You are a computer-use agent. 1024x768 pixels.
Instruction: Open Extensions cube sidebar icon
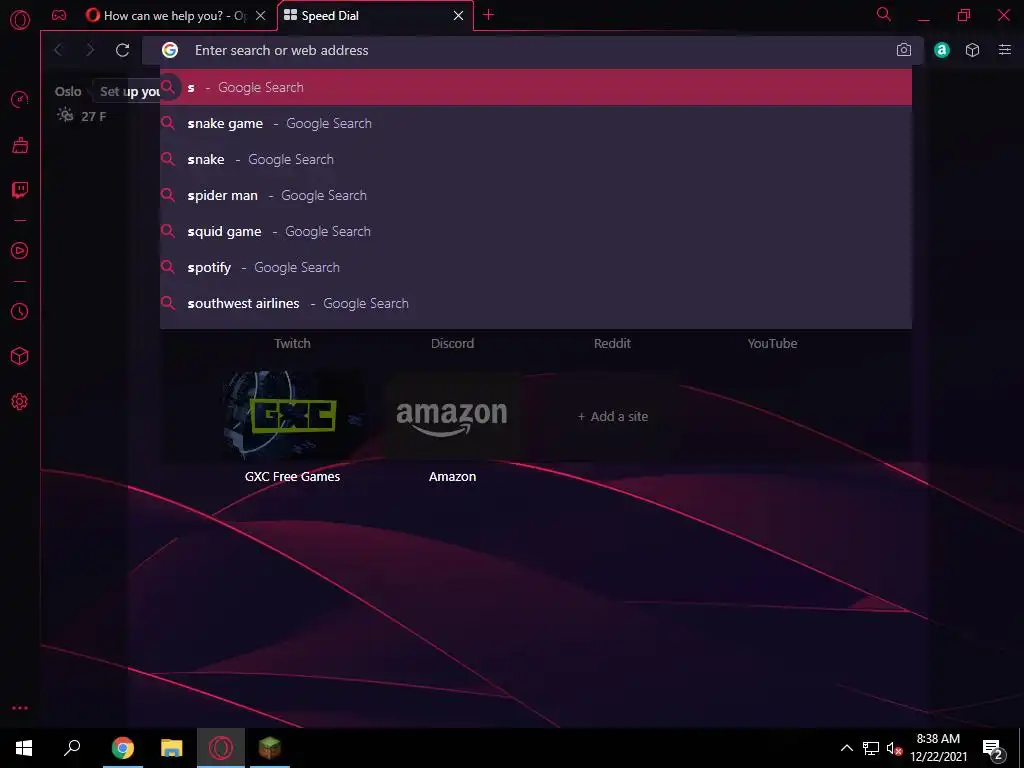click(20, 356)
